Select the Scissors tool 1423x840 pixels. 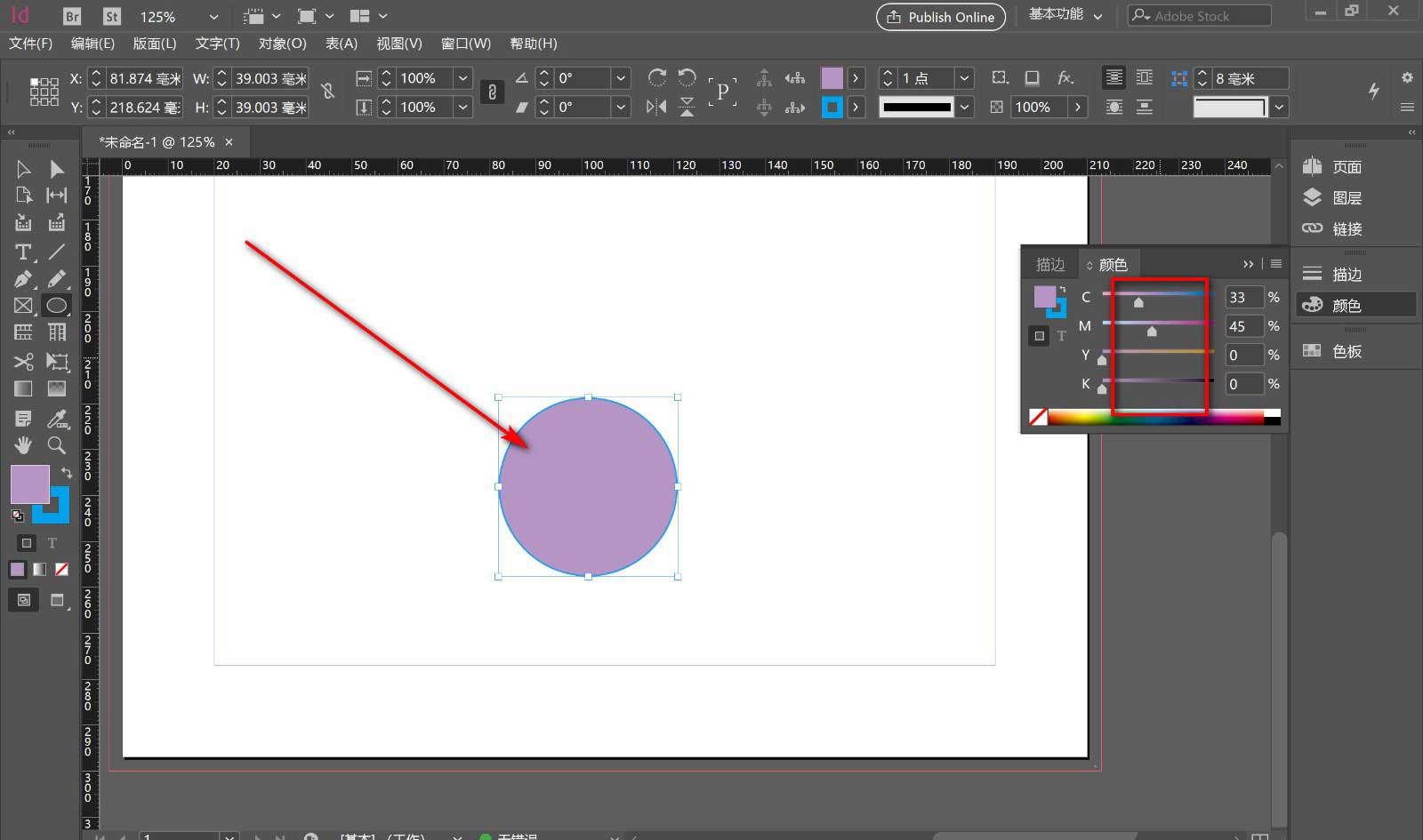(23, 362)
